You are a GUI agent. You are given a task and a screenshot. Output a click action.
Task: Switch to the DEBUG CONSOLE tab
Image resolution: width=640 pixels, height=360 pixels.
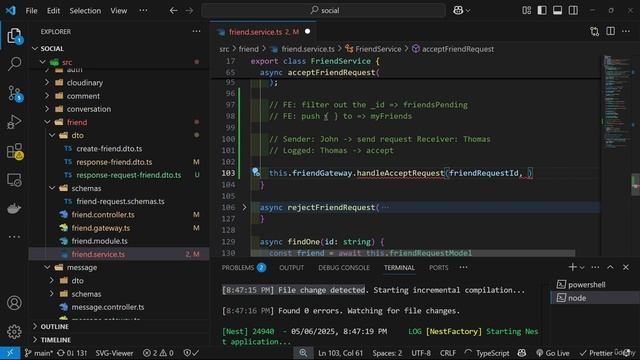point(344,268)
